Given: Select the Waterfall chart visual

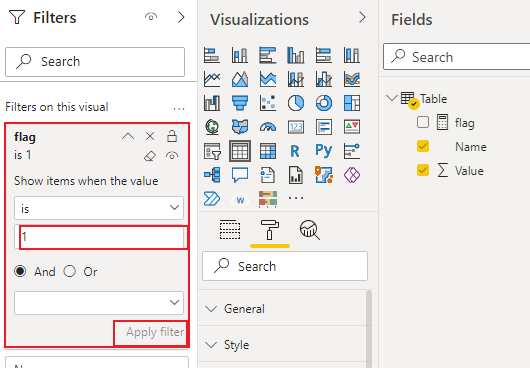Looking at the screenshot, I should click(212, 103).
